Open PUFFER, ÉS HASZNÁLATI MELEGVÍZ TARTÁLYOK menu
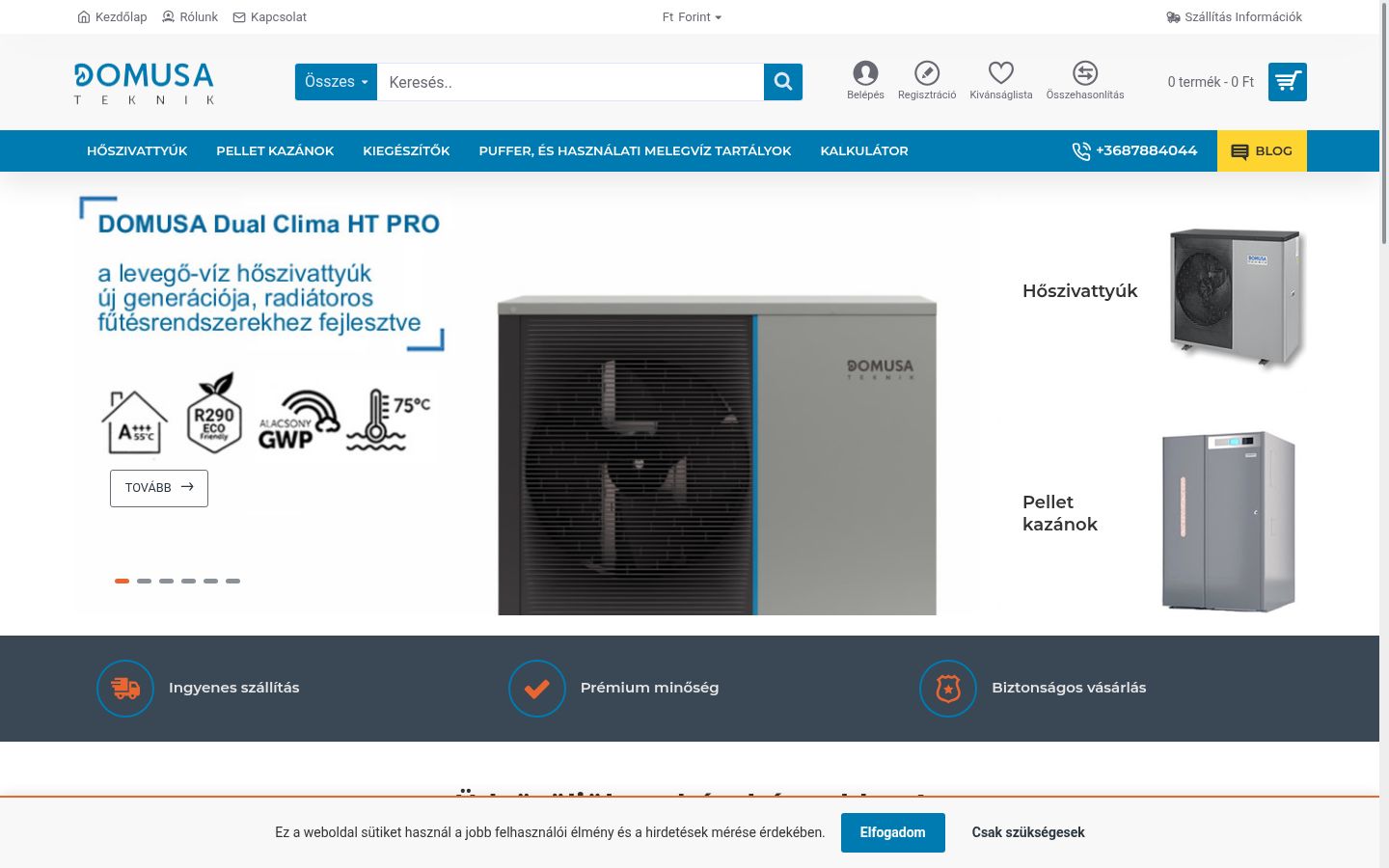 click(x=635, y=150)
